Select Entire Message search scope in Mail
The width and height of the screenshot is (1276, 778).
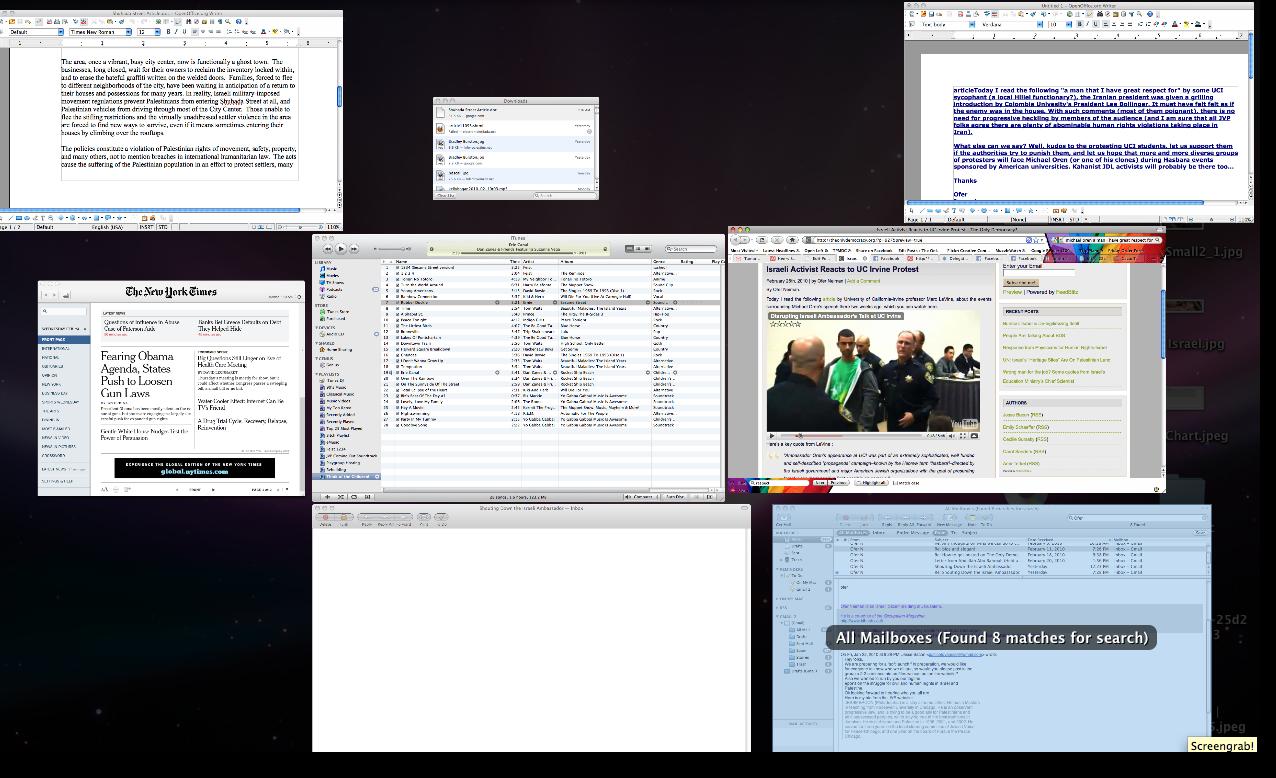911,532
